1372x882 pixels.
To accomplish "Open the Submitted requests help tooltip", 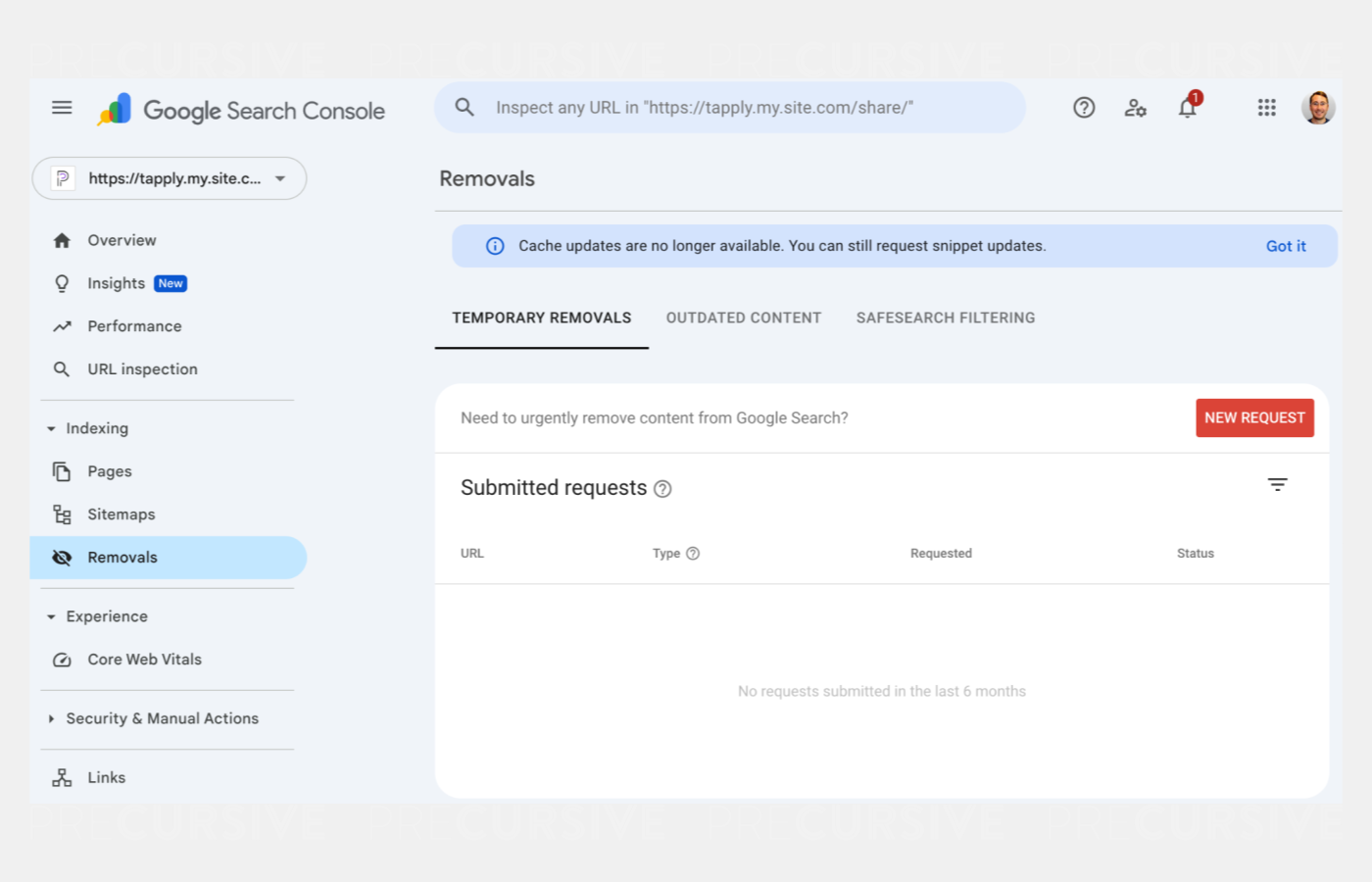I will [x=662, y=488].
